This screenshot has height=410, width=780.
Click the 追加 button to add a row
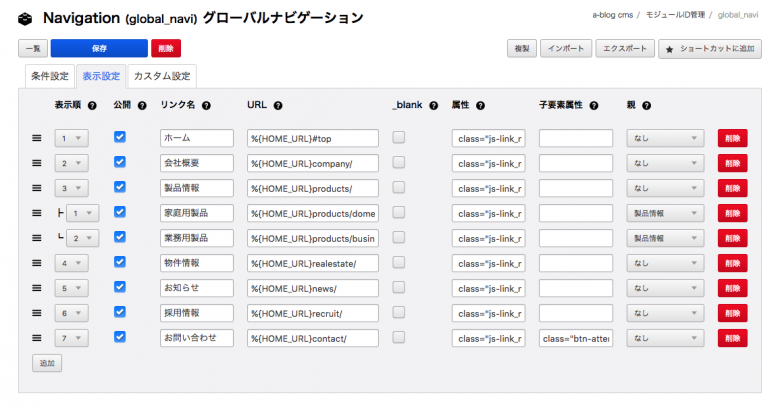pos(46,363)
